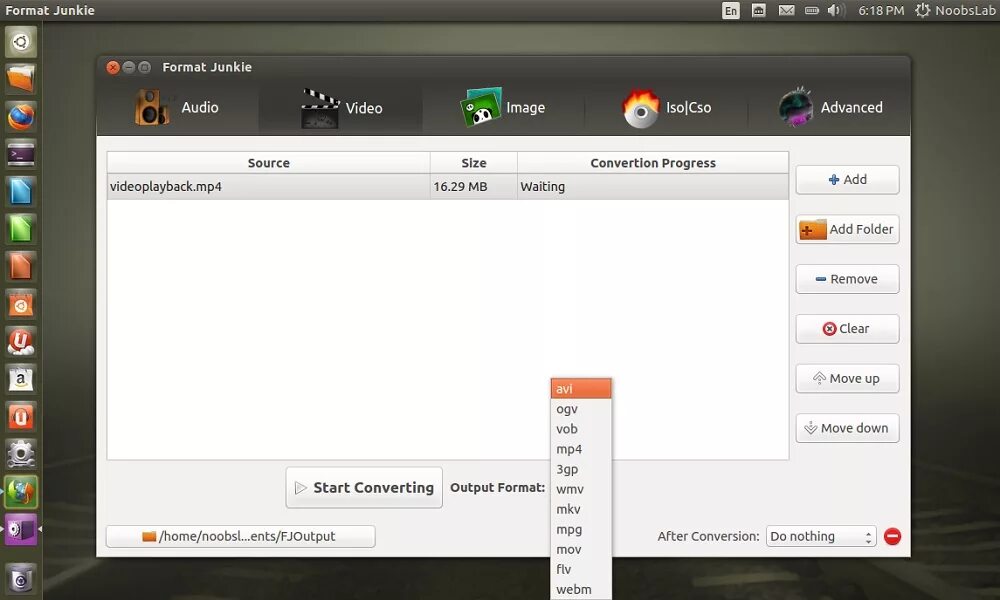
Task: Open Ubuntu Software Center from launcher
Action: [x=21, y=305]
